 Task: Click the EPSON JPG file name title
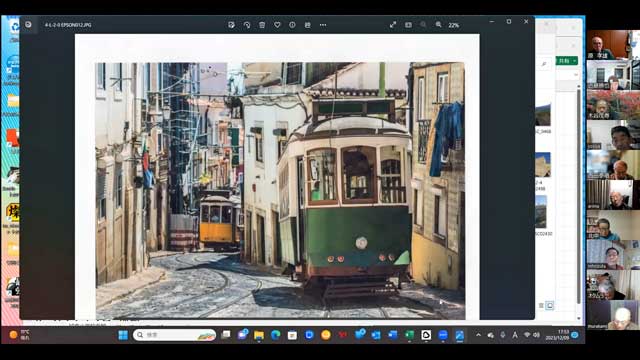[68, 25]
